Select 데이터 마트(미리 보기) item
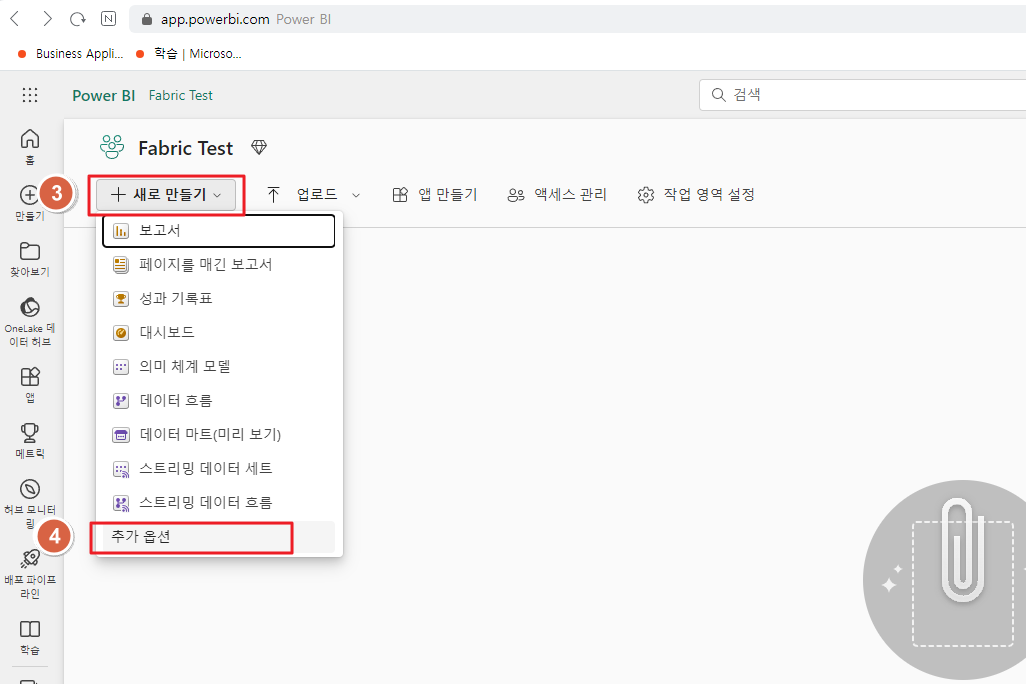 coord(219,435)
